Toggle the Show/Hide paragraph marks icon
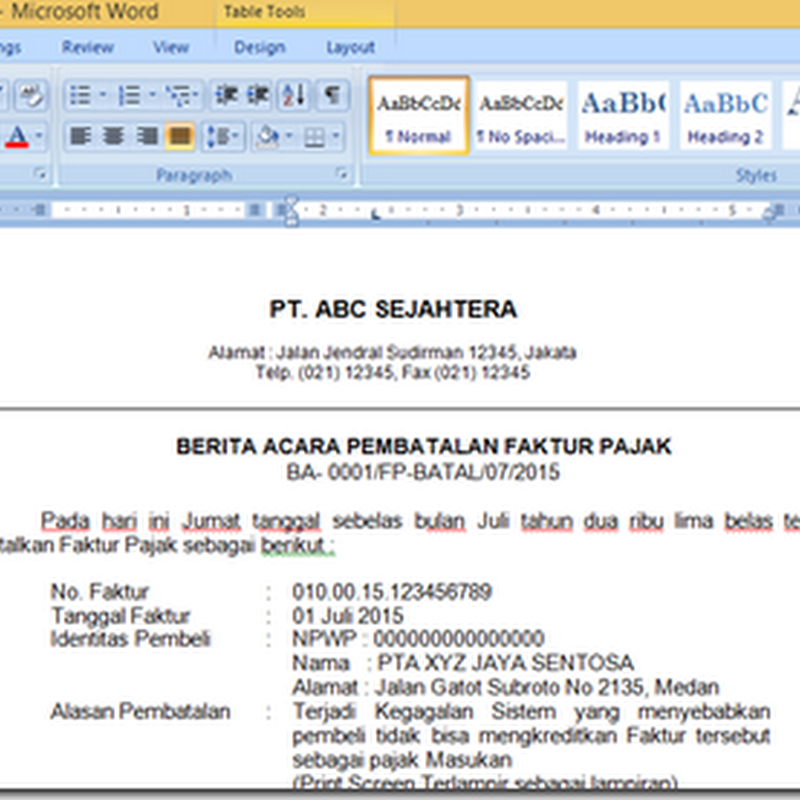 coord(328,95)
